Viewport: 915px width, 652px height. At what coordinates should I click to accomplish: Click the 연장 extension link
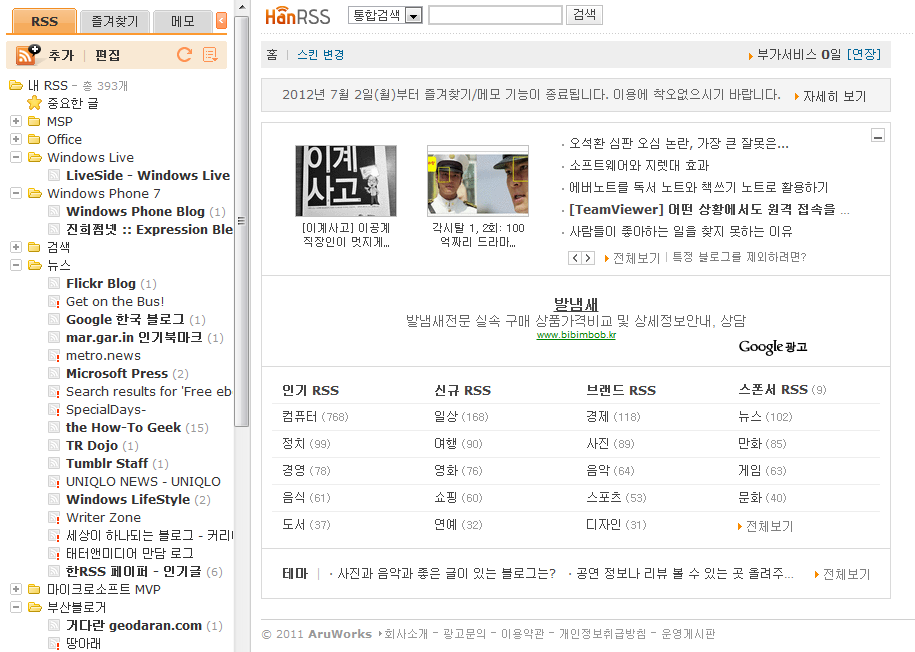pyautogui.click(x=864, y=54)
